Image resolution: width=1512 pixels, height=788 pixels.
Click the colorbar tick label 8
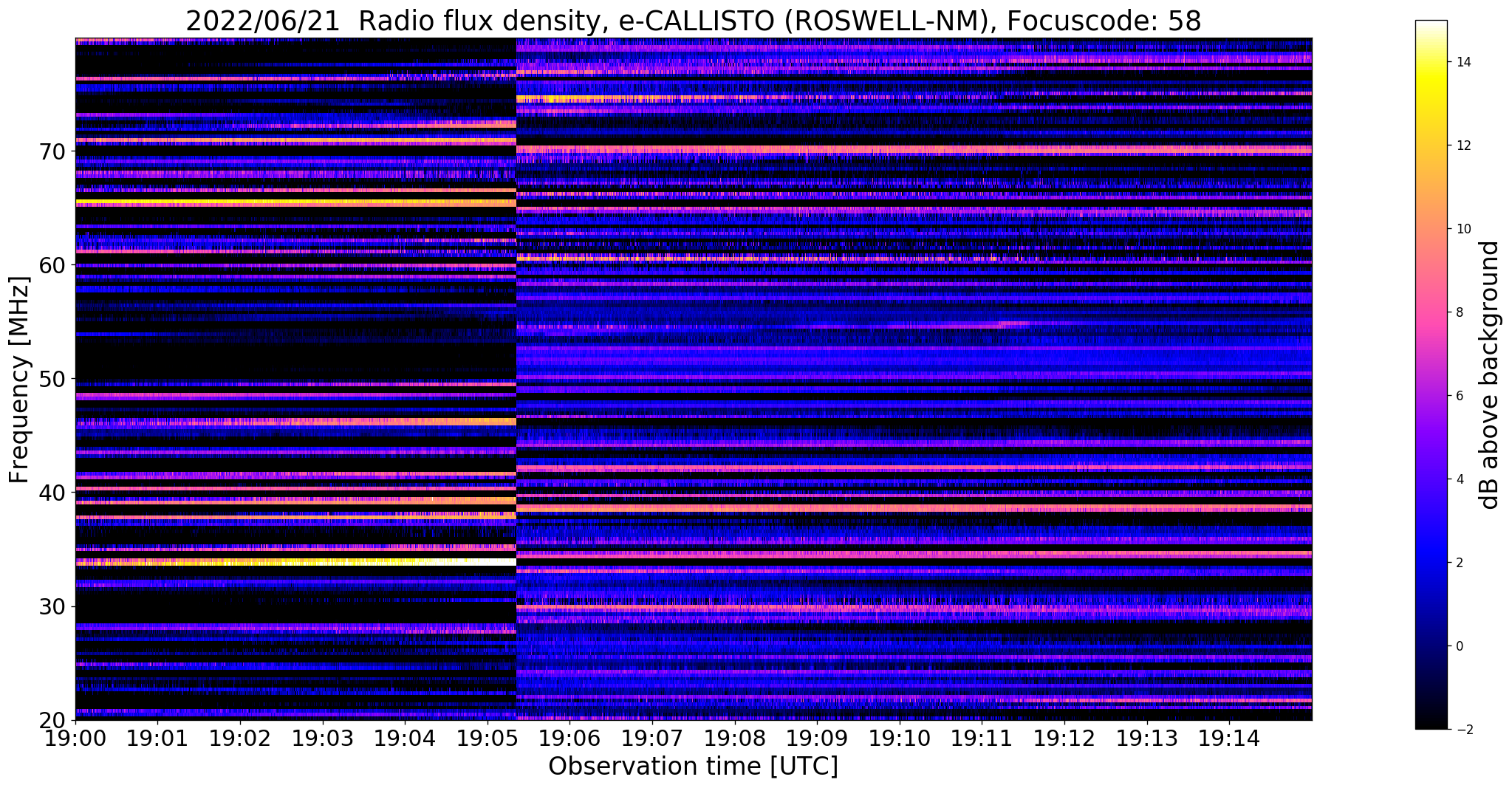click(x=1460, y=312)
